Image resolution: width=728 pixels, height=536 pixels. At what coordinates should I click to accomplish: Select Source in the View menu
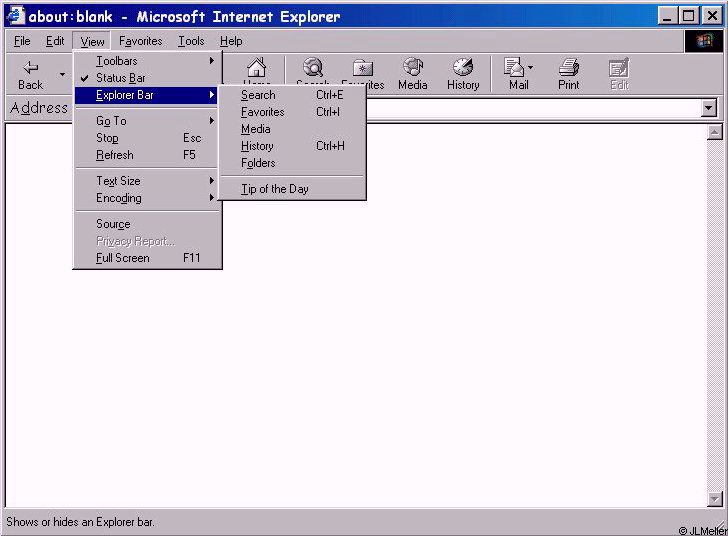click(x=147, y=224)
